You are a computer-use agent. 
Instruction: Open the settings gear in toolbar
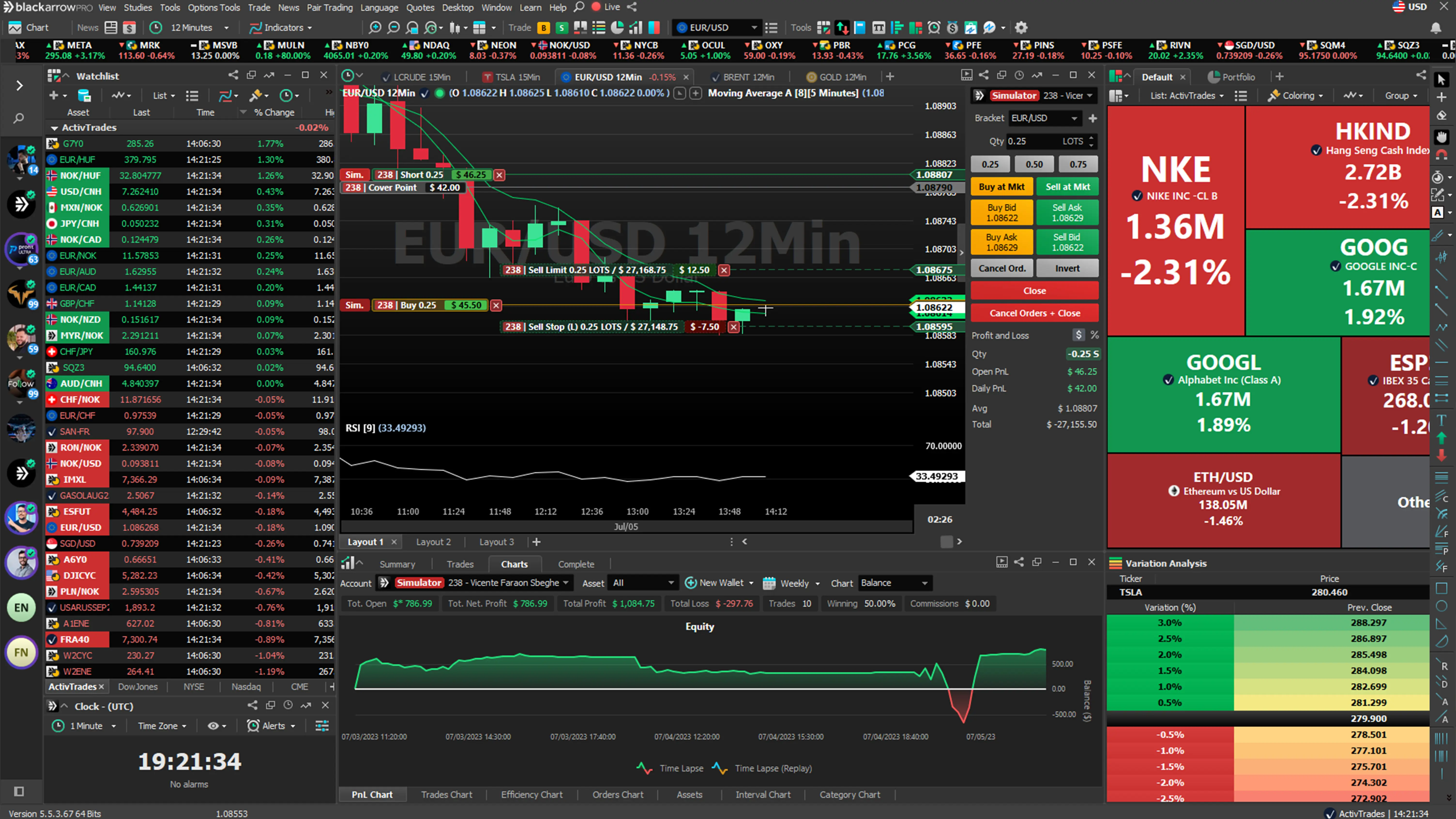point(1021,27)
